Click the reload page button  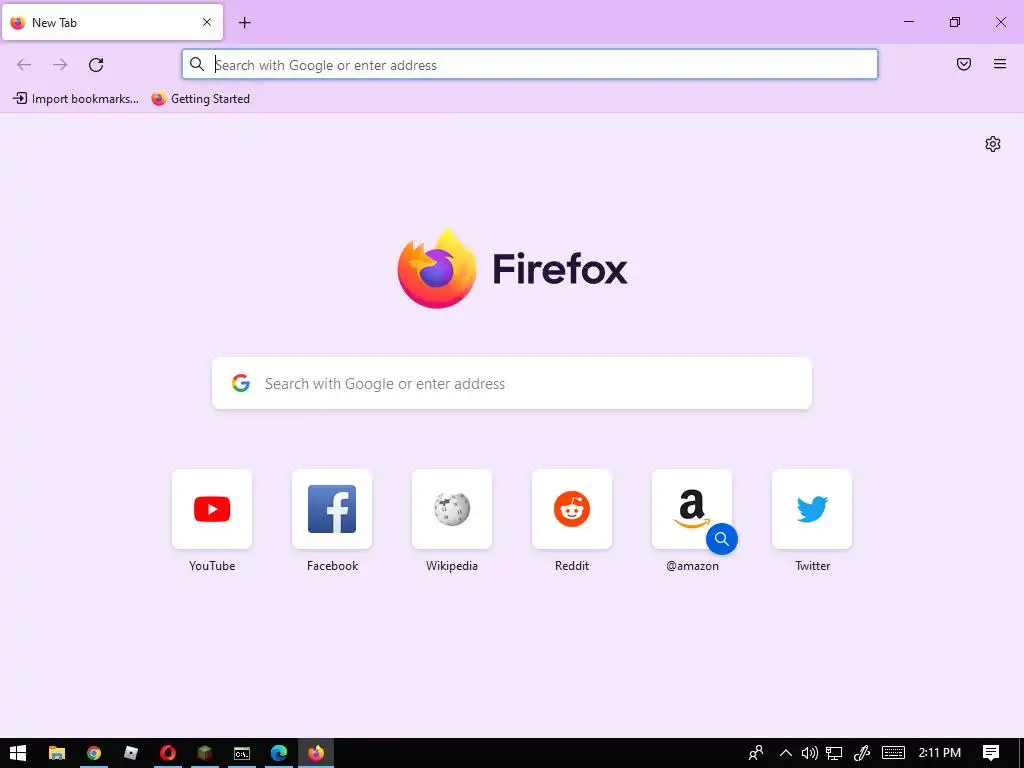coord(96,65)
